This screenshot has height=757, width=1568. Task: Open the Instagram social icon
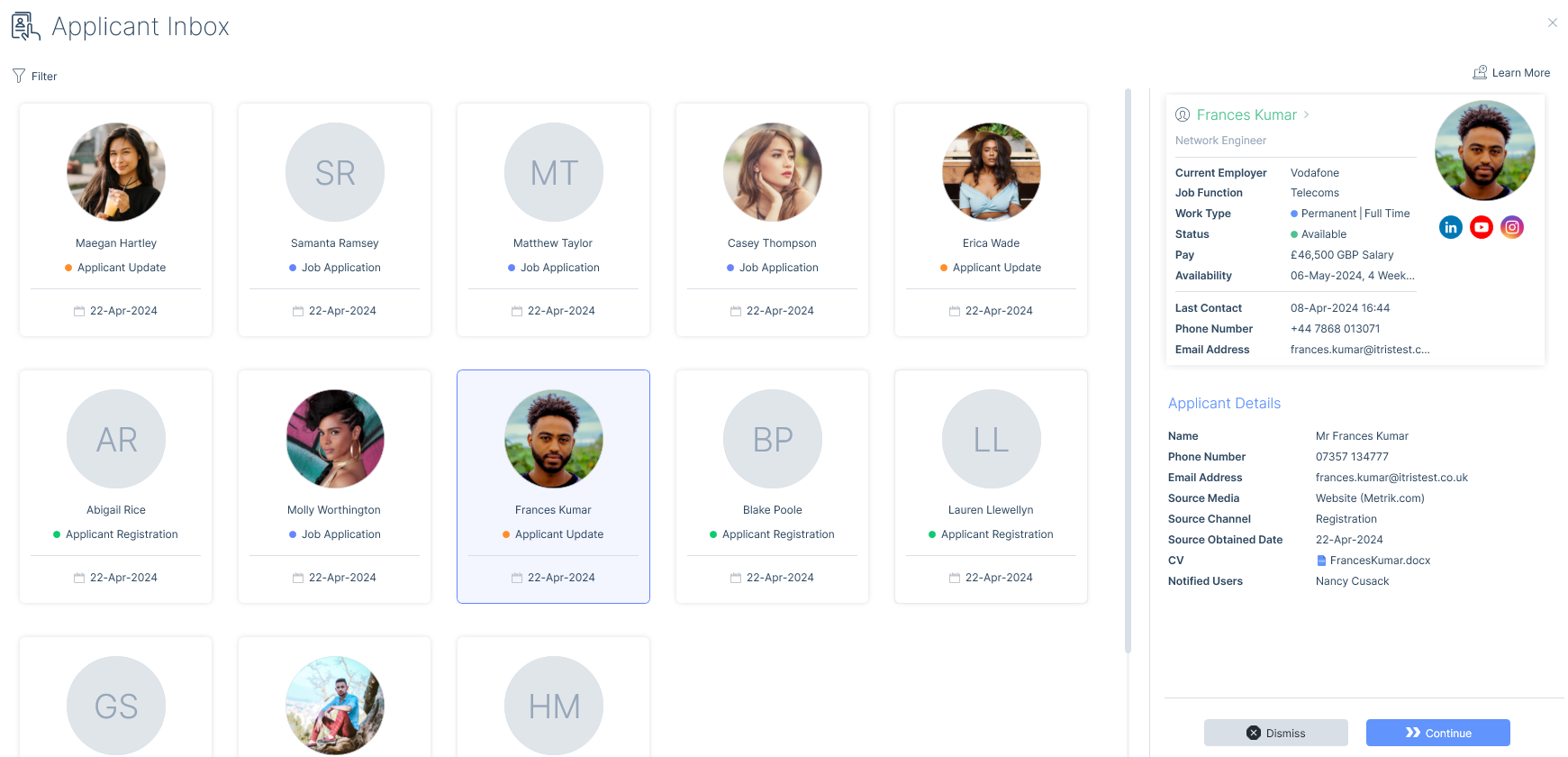pyautogui.click(x=1512, y=227)
